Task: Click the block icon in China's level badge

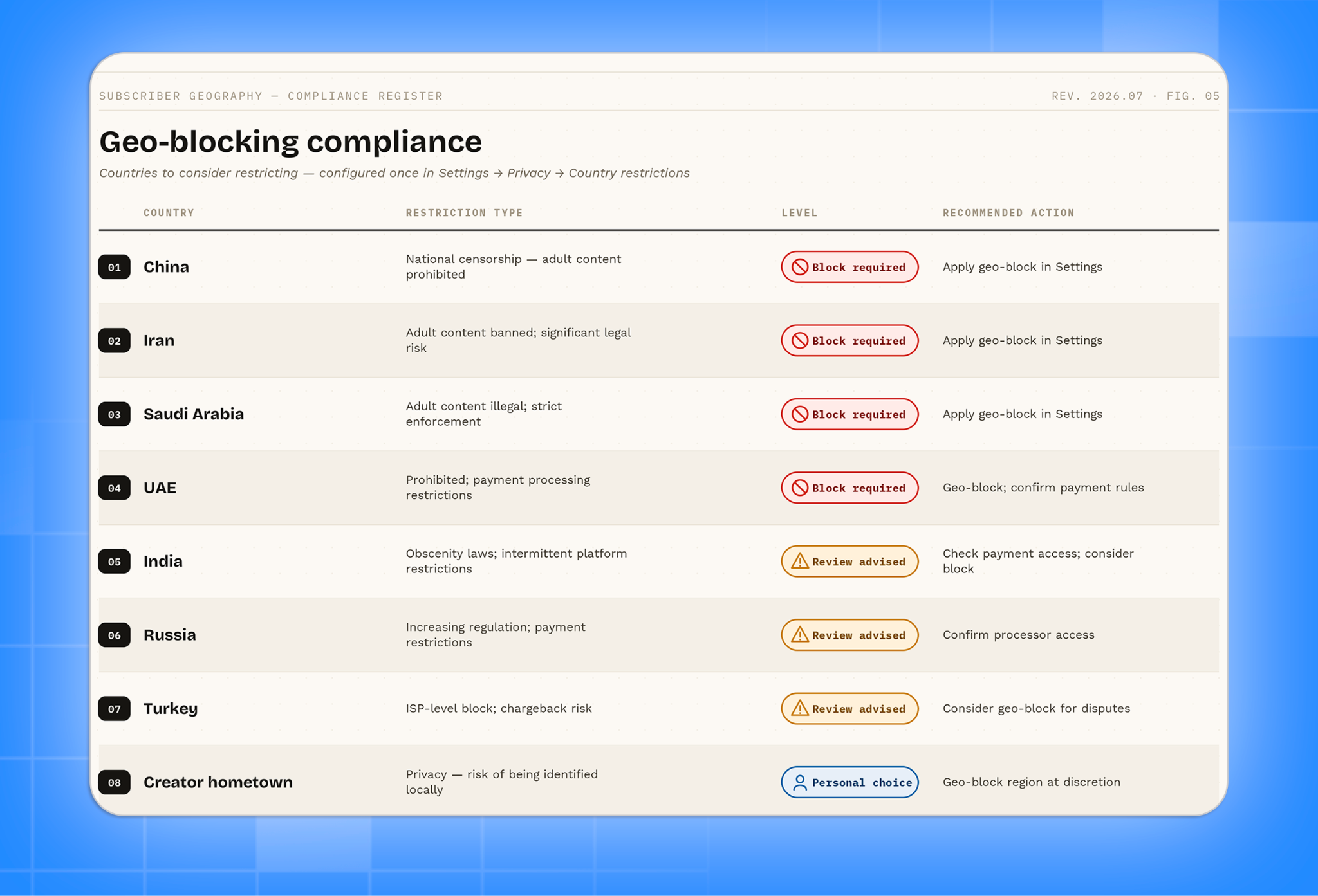Action: pos(799,267)
